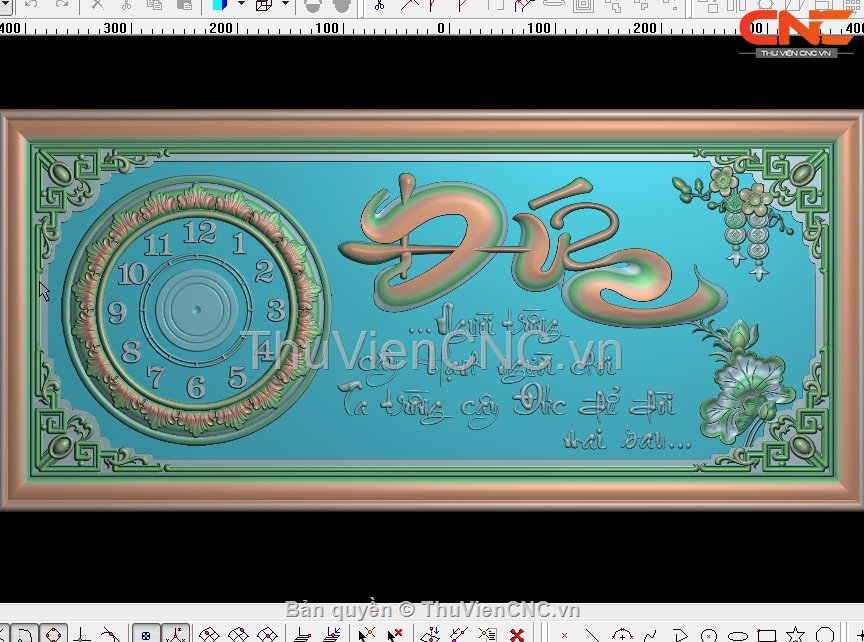Expand dropdown next to 3D box view icon
This screenshot has width=864, height=642.
point(285,5)
